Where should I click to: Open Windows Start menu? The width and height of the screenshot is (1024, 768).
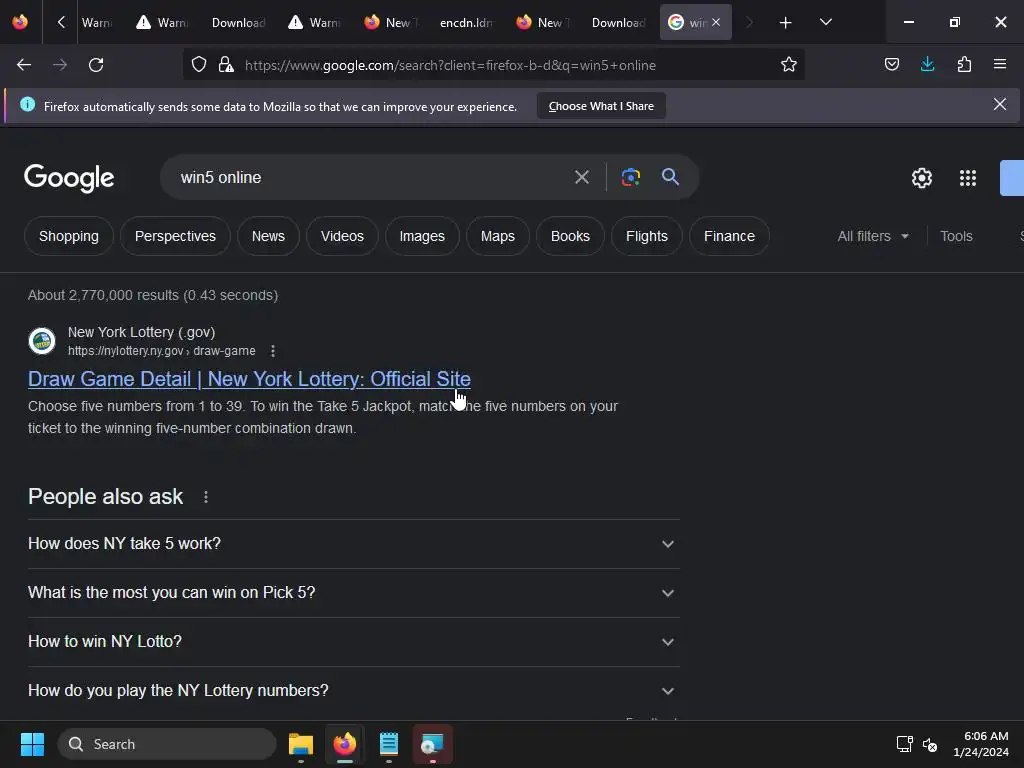tap(32, 744)
